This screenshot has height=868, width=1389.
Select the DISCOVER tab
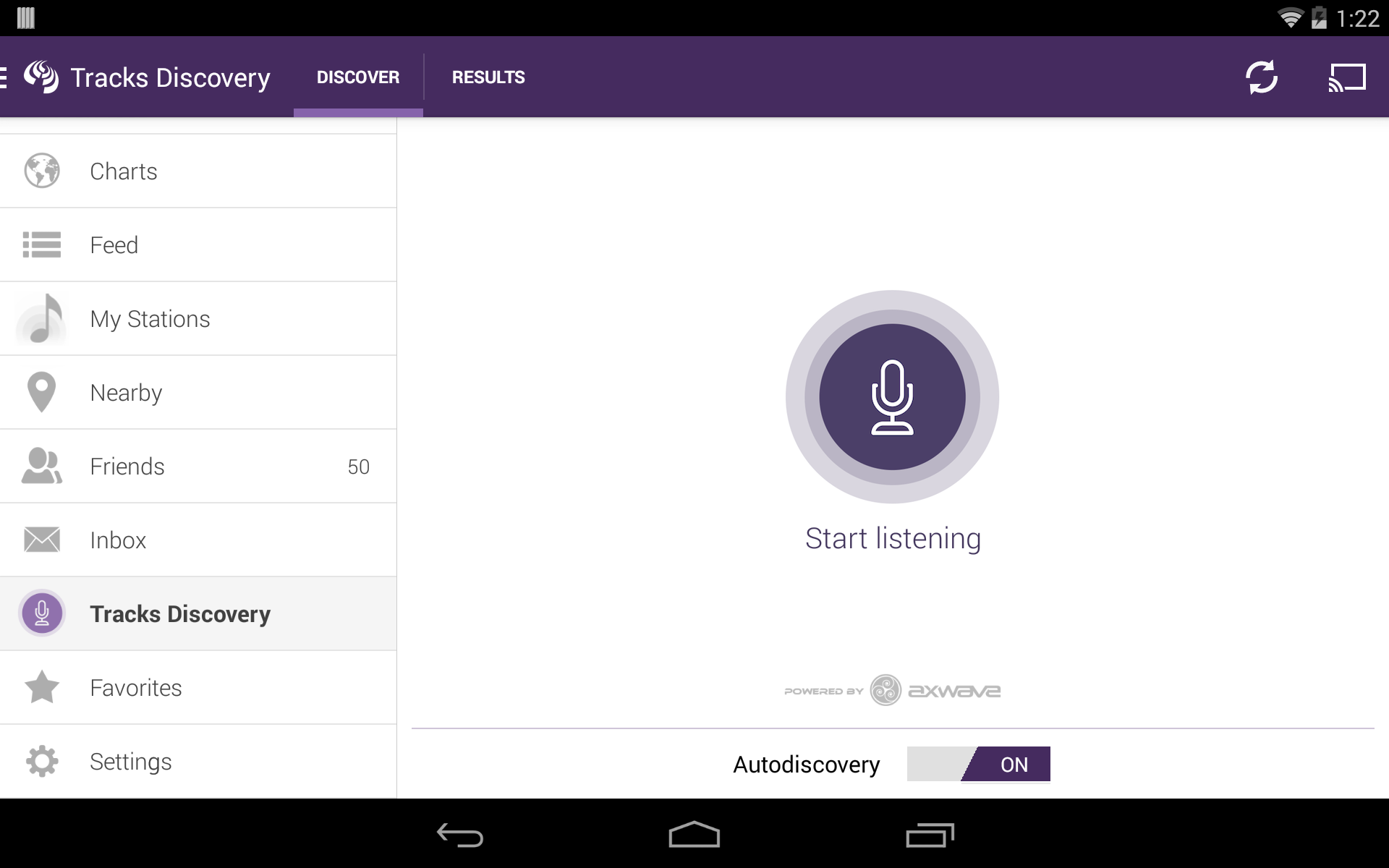(x=358, y=77)
